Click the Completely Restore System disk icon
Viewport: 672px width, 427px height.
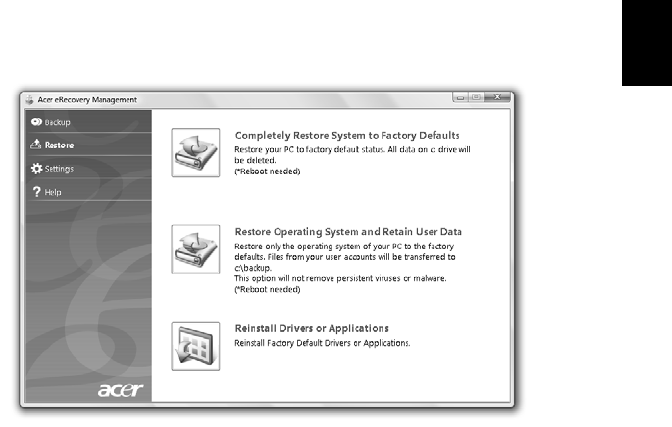pos(196,153)
